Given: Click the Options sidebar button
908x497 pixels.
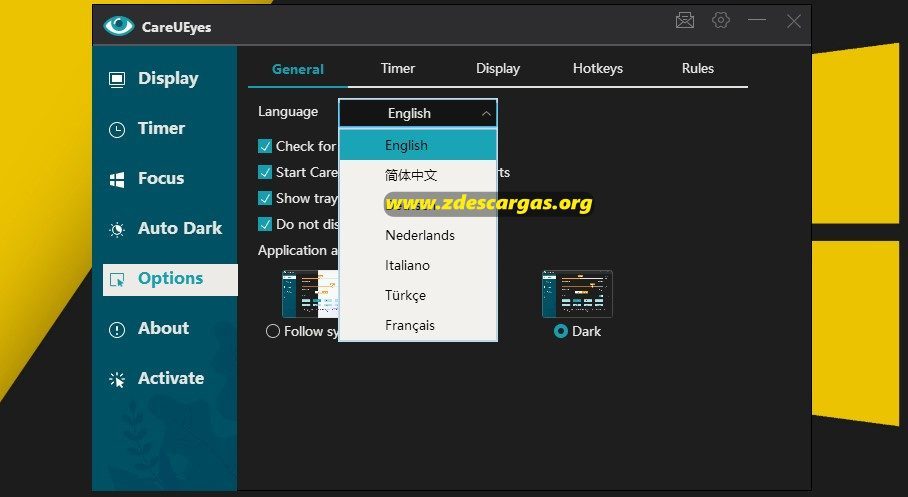Looking at the screenshot, I should click(x=170, y=280).
